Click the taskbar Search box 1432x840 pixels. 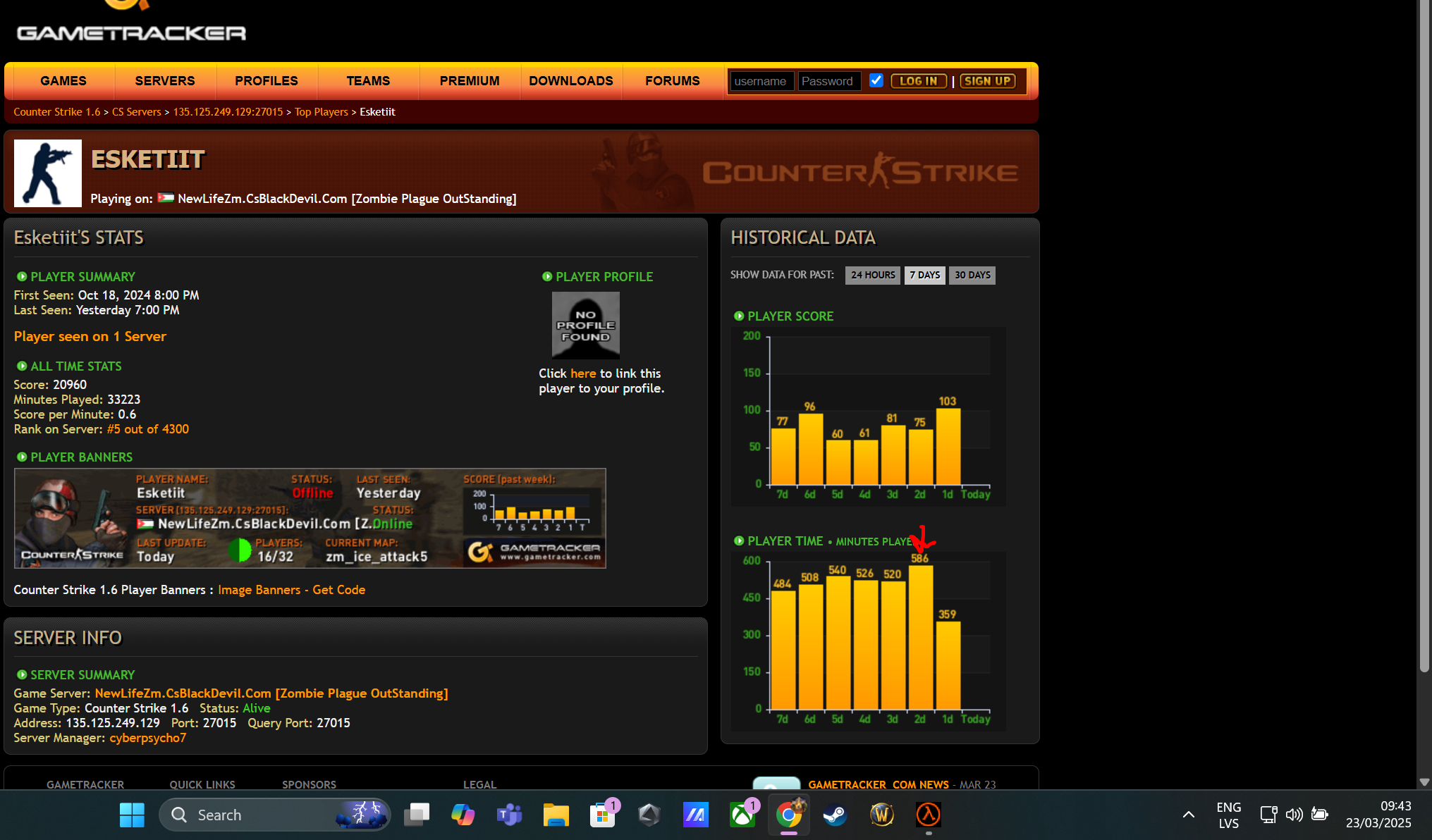coord(275,815)
